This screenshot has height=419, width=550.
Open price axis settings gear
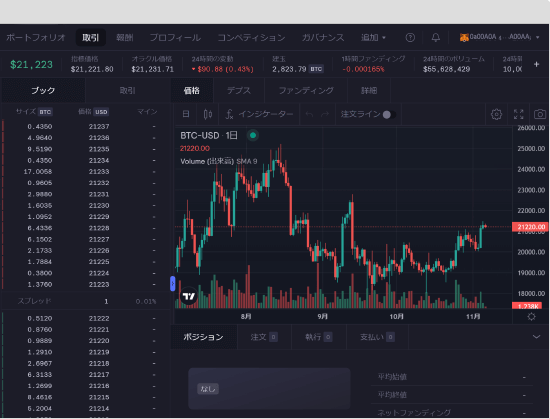[x=531, y=317]
